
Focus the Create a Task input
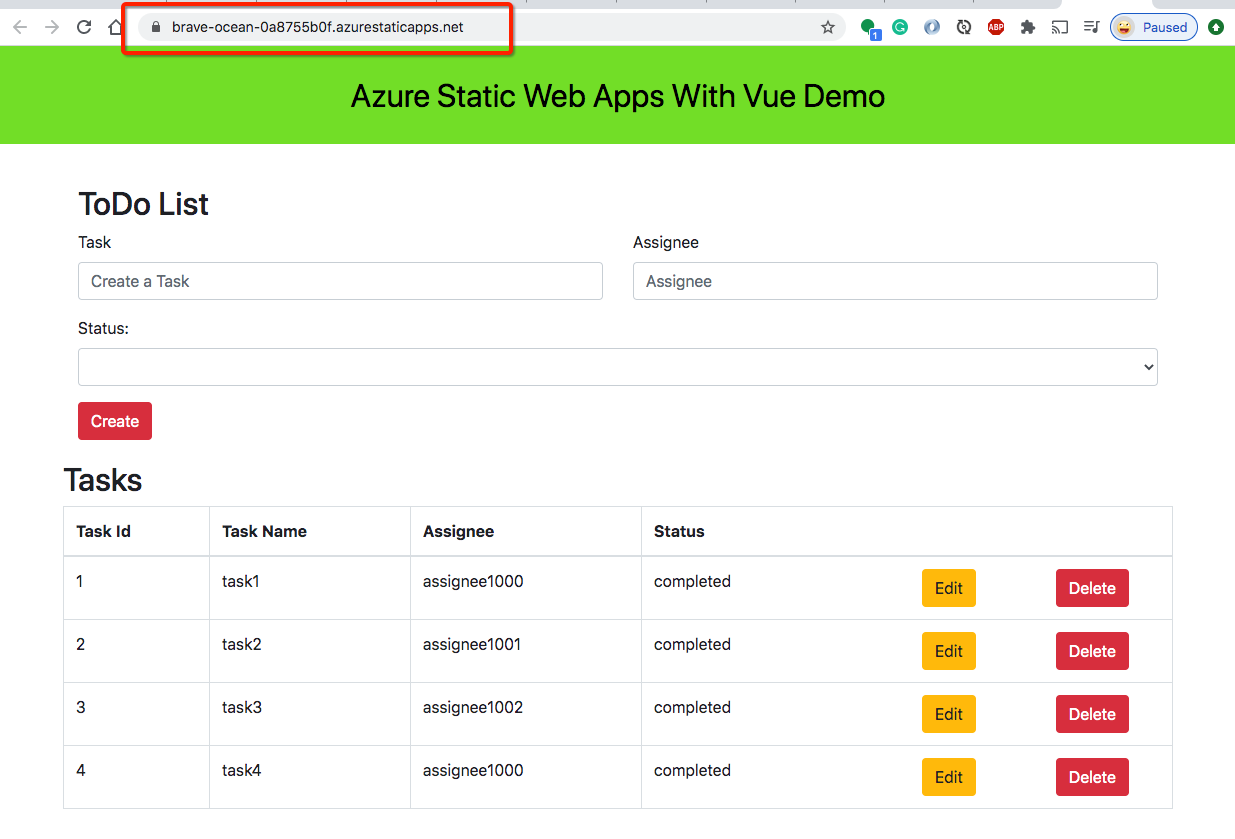click(340, 281)
